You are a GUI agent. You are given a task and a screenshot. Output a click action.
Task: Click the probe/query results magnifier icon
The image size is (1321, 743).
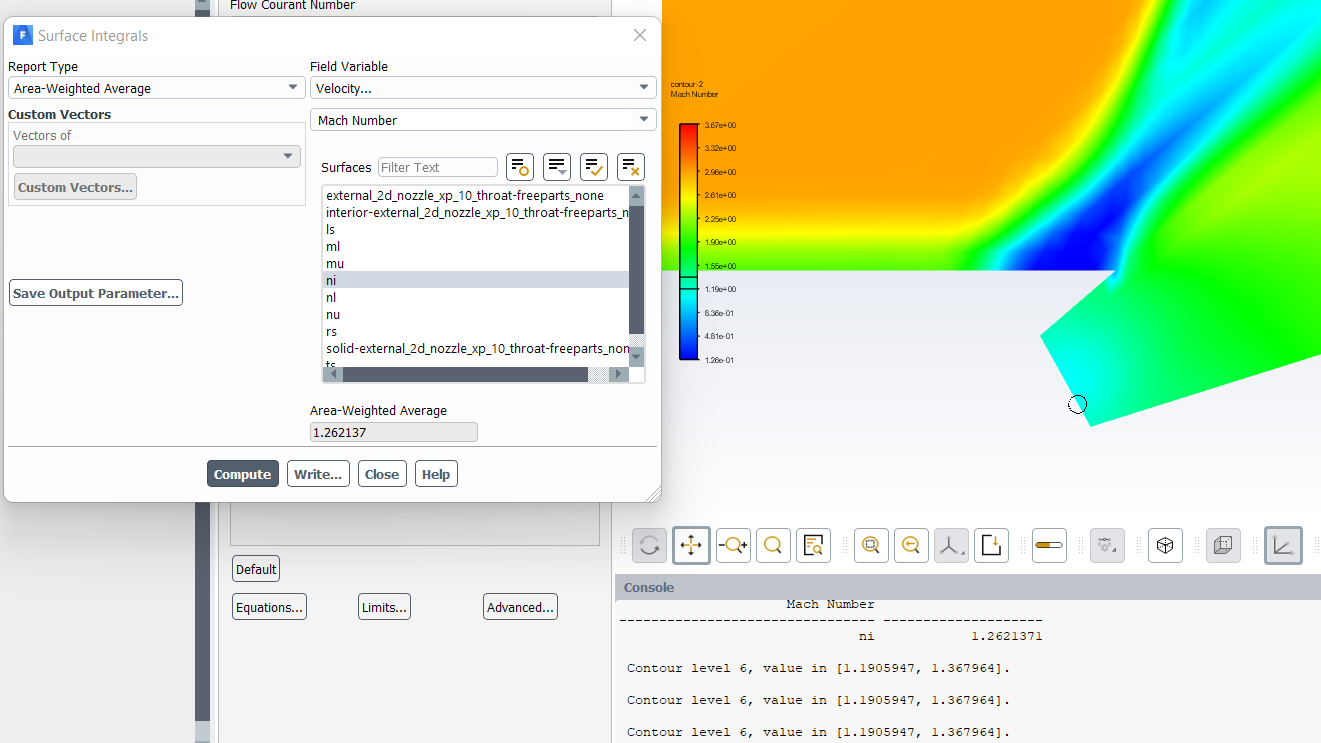point(813,545)
